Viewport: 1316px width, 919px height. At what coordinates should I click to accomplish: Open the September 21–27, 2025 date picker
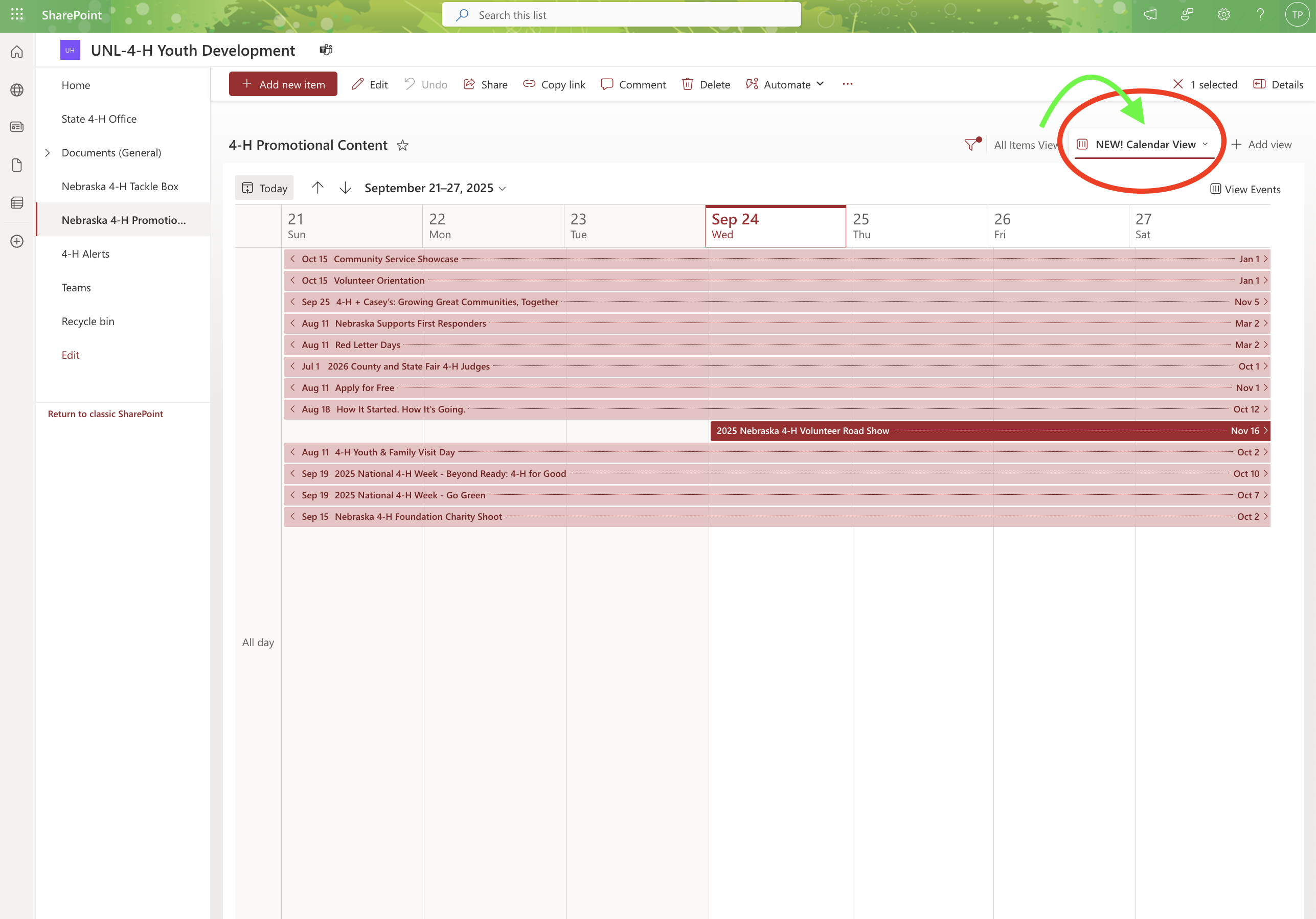435,188
